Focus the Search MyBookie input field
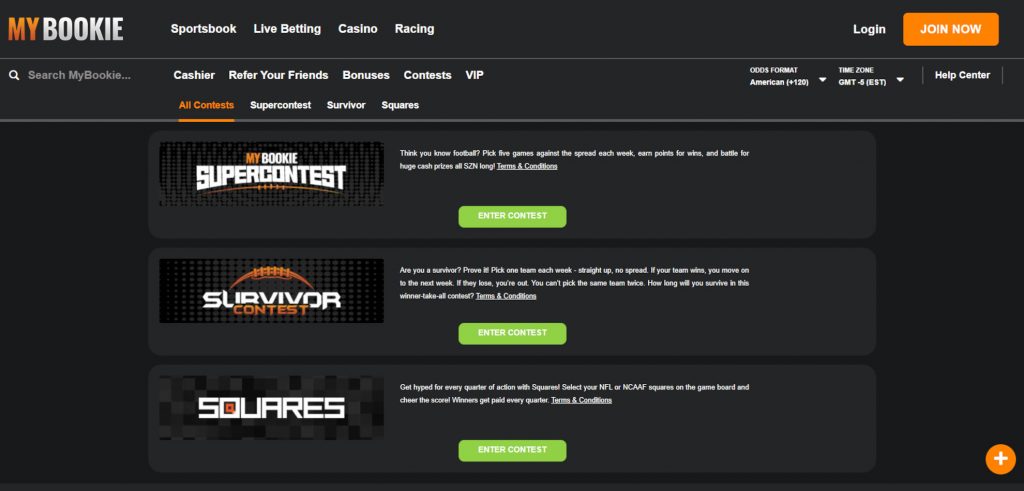This screenshot has height=491, width=1024. coord(80,75)
